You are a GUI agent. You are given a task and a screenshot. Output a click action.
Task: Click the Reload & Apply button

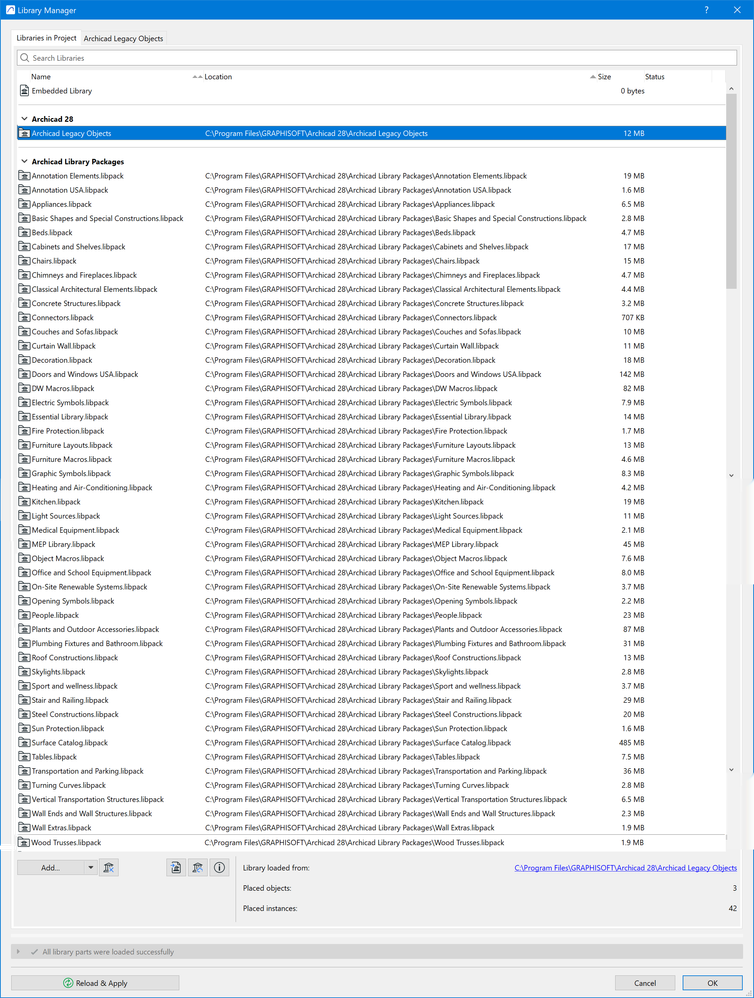coord(95,983)
